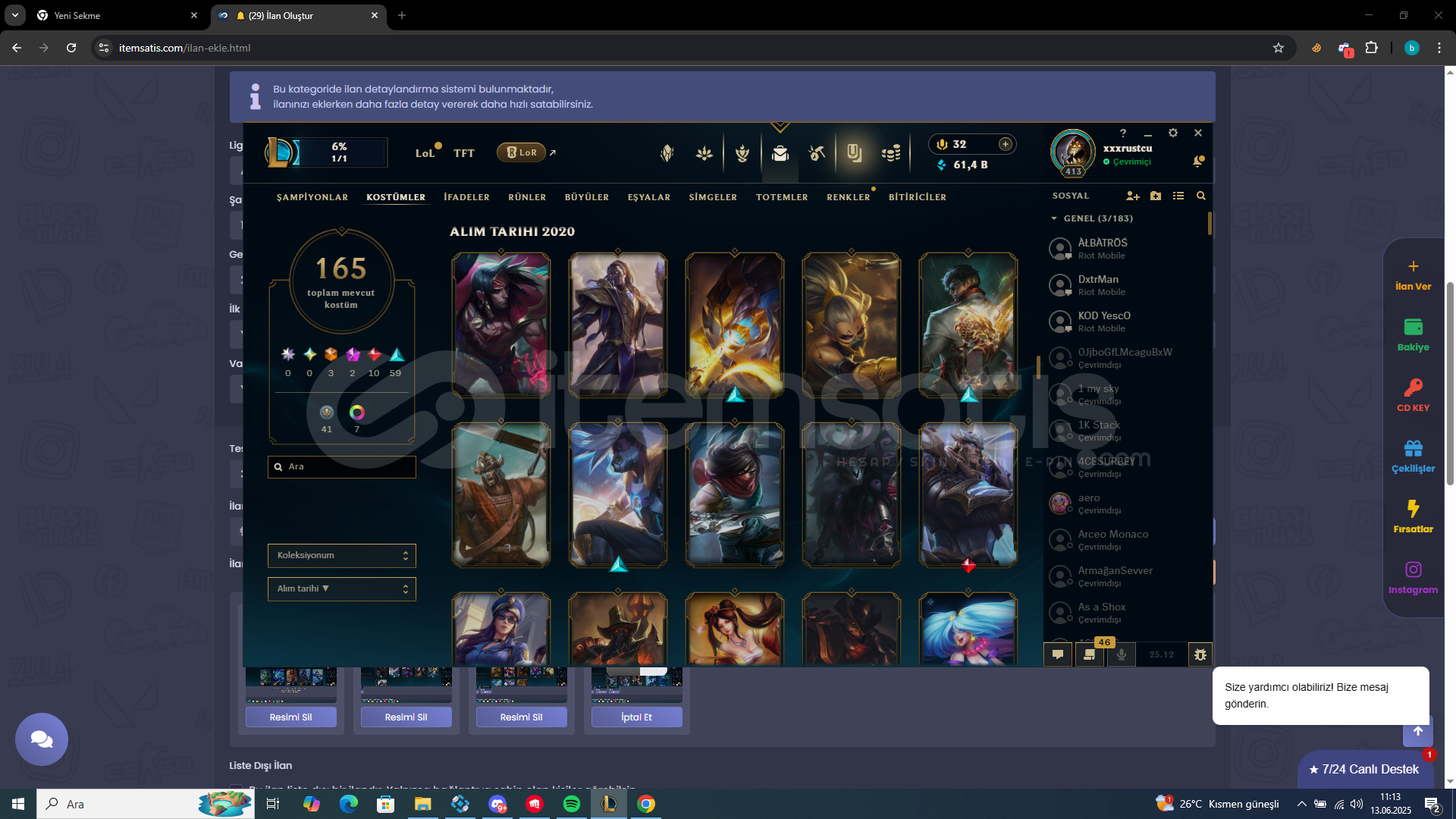Open the Koleksiyonum dropdown
The image size is (1456, 819).
click(342, 556)
